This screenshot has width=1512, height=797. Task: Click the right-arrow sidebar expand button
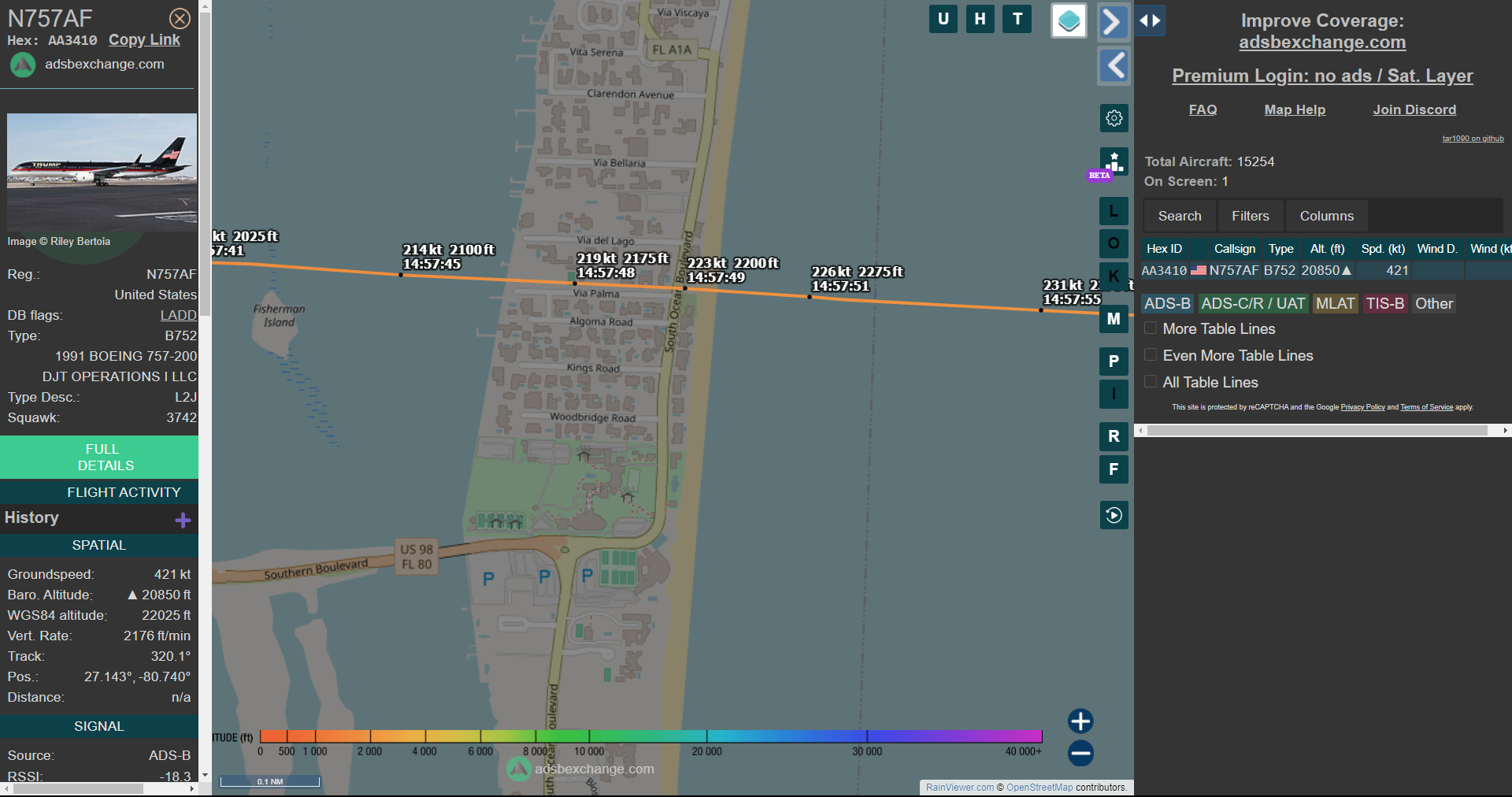click(x=1114, y=21)
